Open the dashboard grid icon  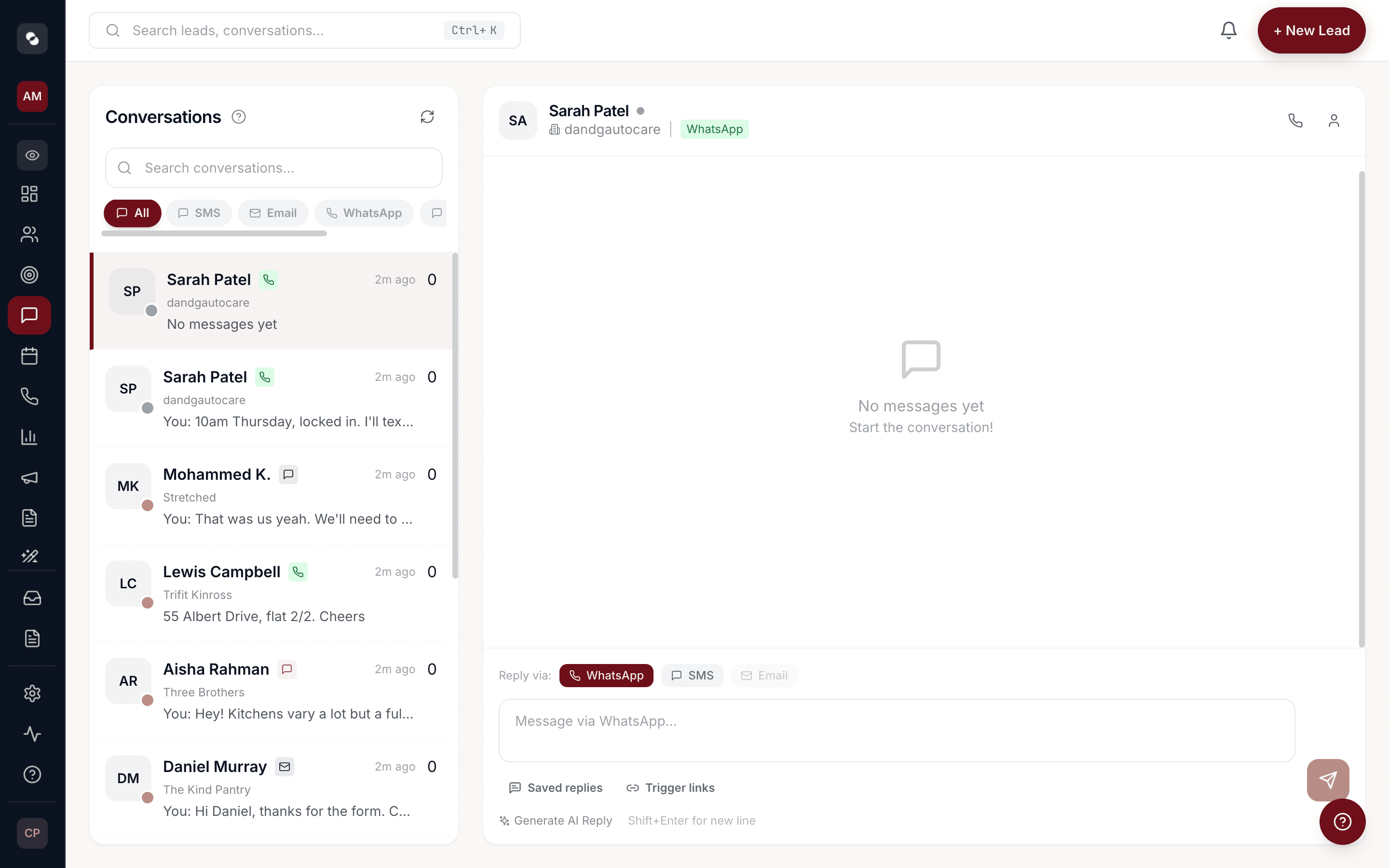29,194
